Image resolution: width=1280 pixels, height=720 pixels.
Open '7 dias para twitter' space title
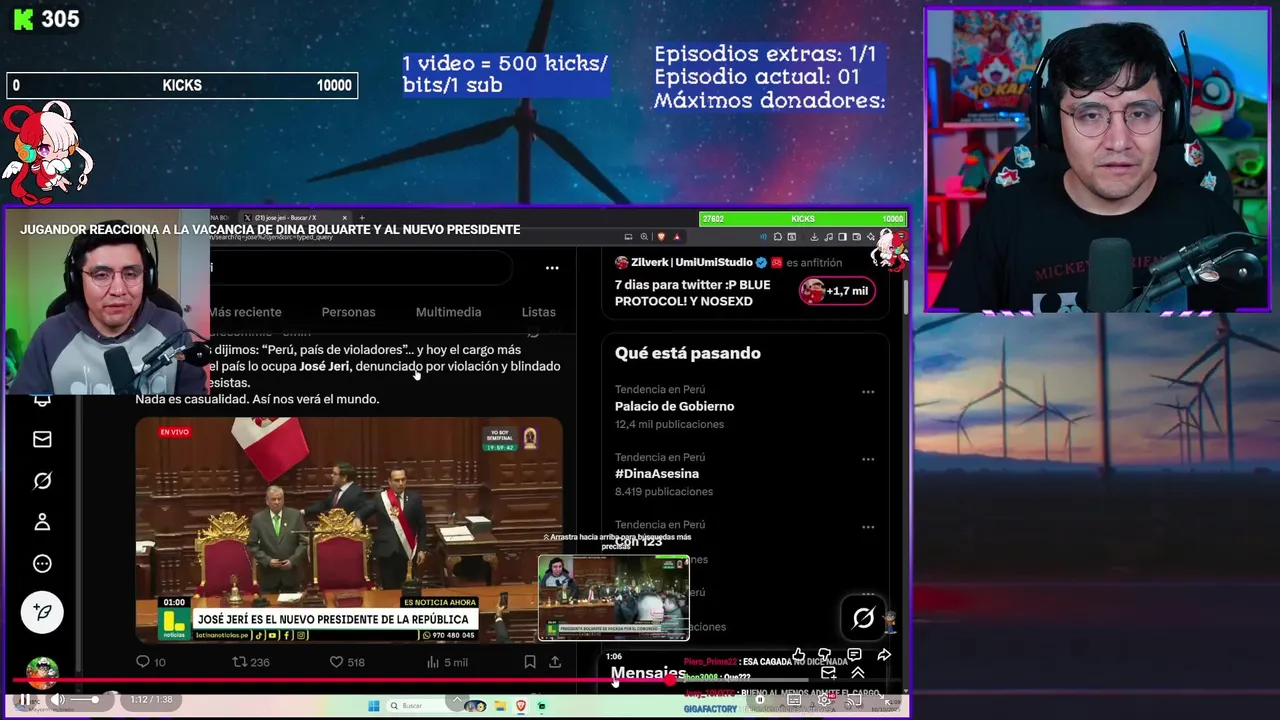point(692,293)
